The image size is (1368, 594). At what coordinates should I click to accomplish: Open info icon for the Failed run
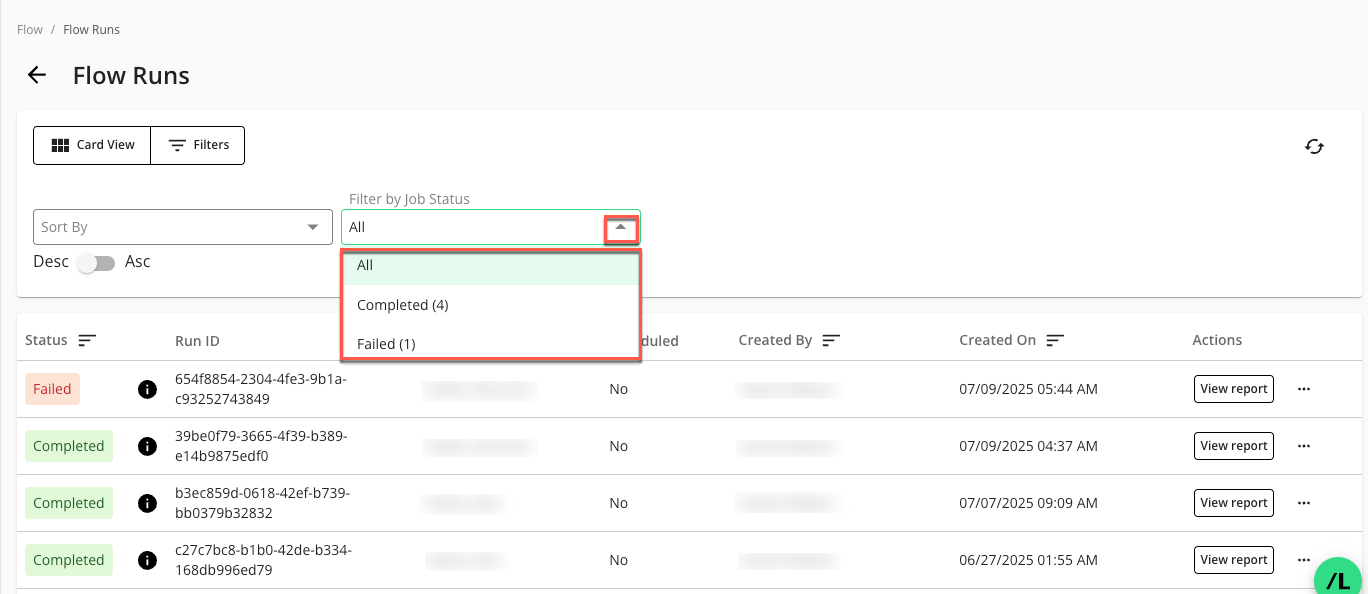point(147,389)
